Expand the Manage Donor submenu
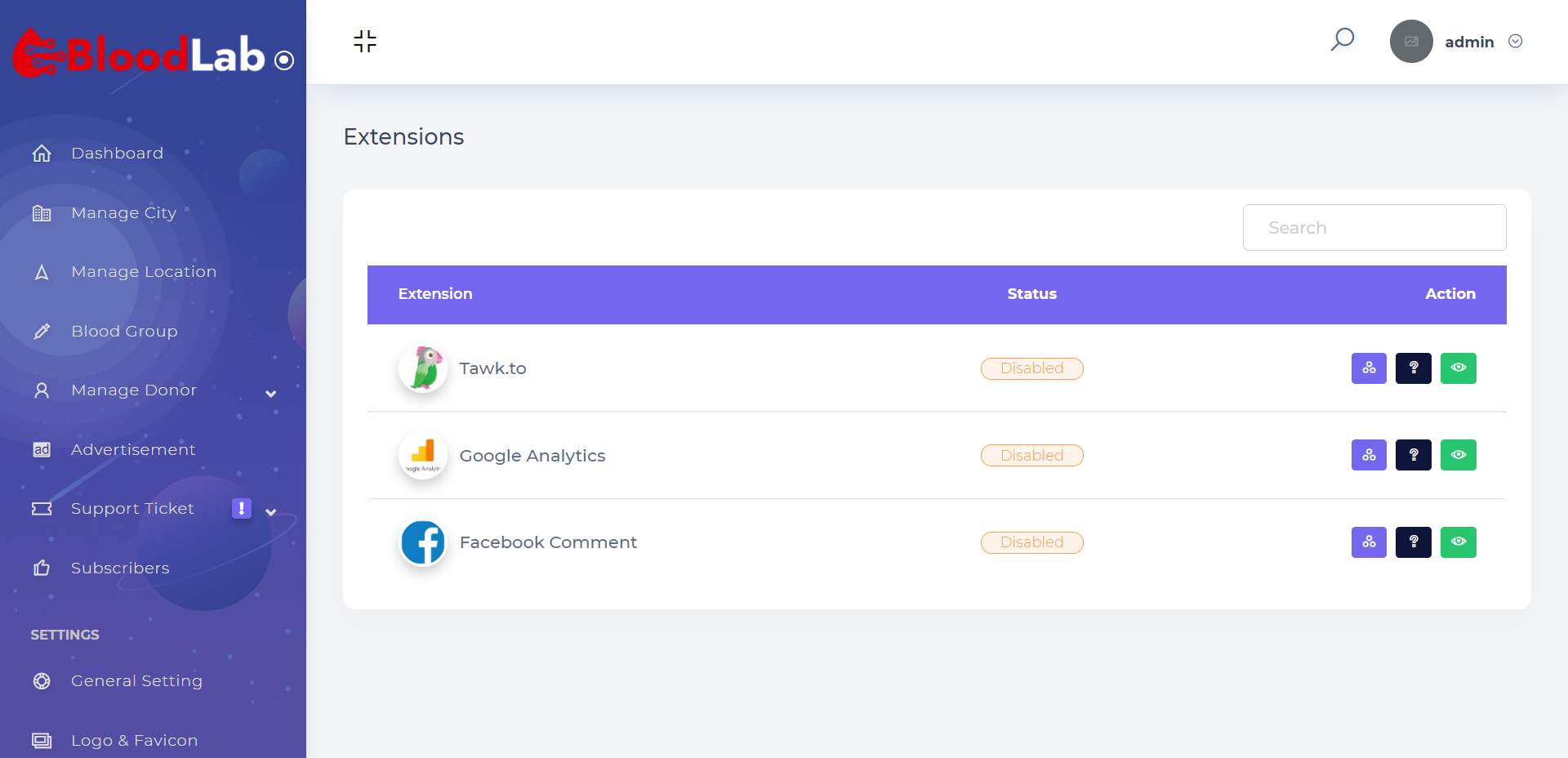Image resolution: width=1568 pixels, height=758 pixels. click(x=271, y=394)
